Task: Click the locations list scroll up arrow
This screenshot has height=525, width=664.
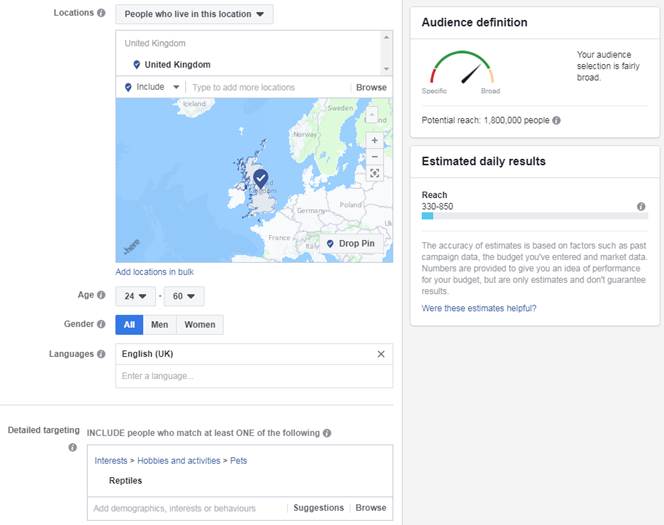Action: (386, 37)
